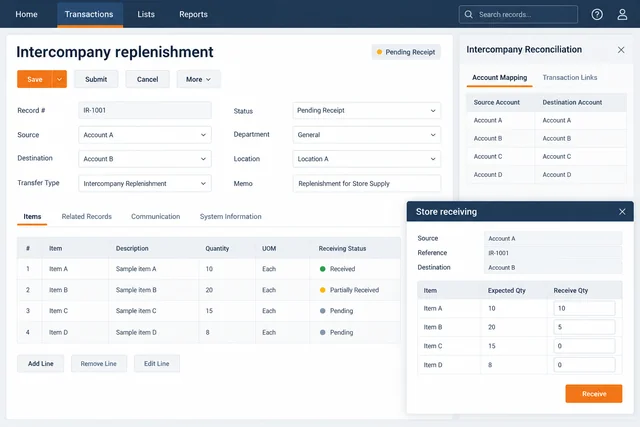
Task: Open the Source dropdown showing Account A
Action: pos(145,135)
